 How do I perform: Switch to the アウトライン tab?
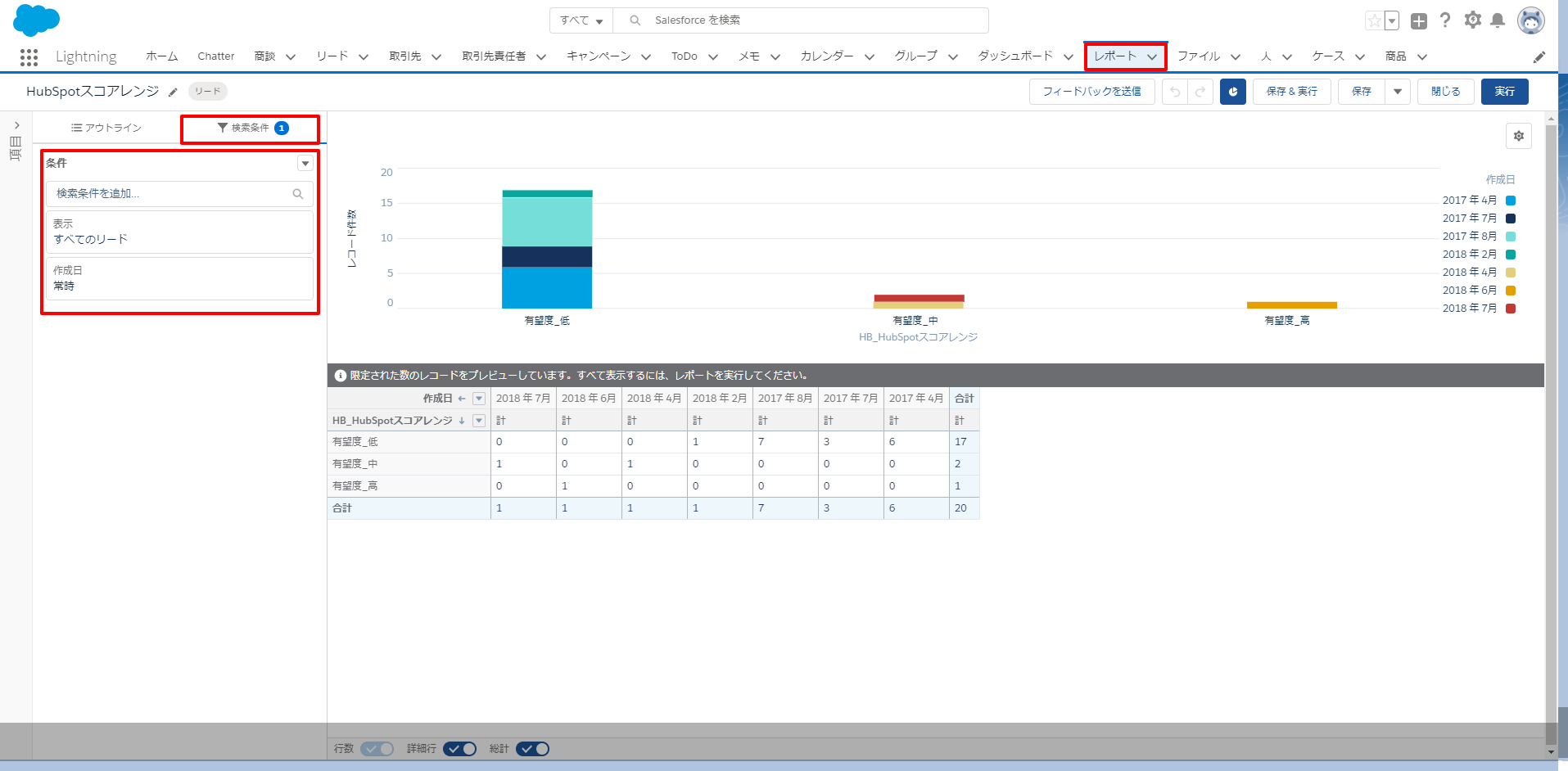106,128
